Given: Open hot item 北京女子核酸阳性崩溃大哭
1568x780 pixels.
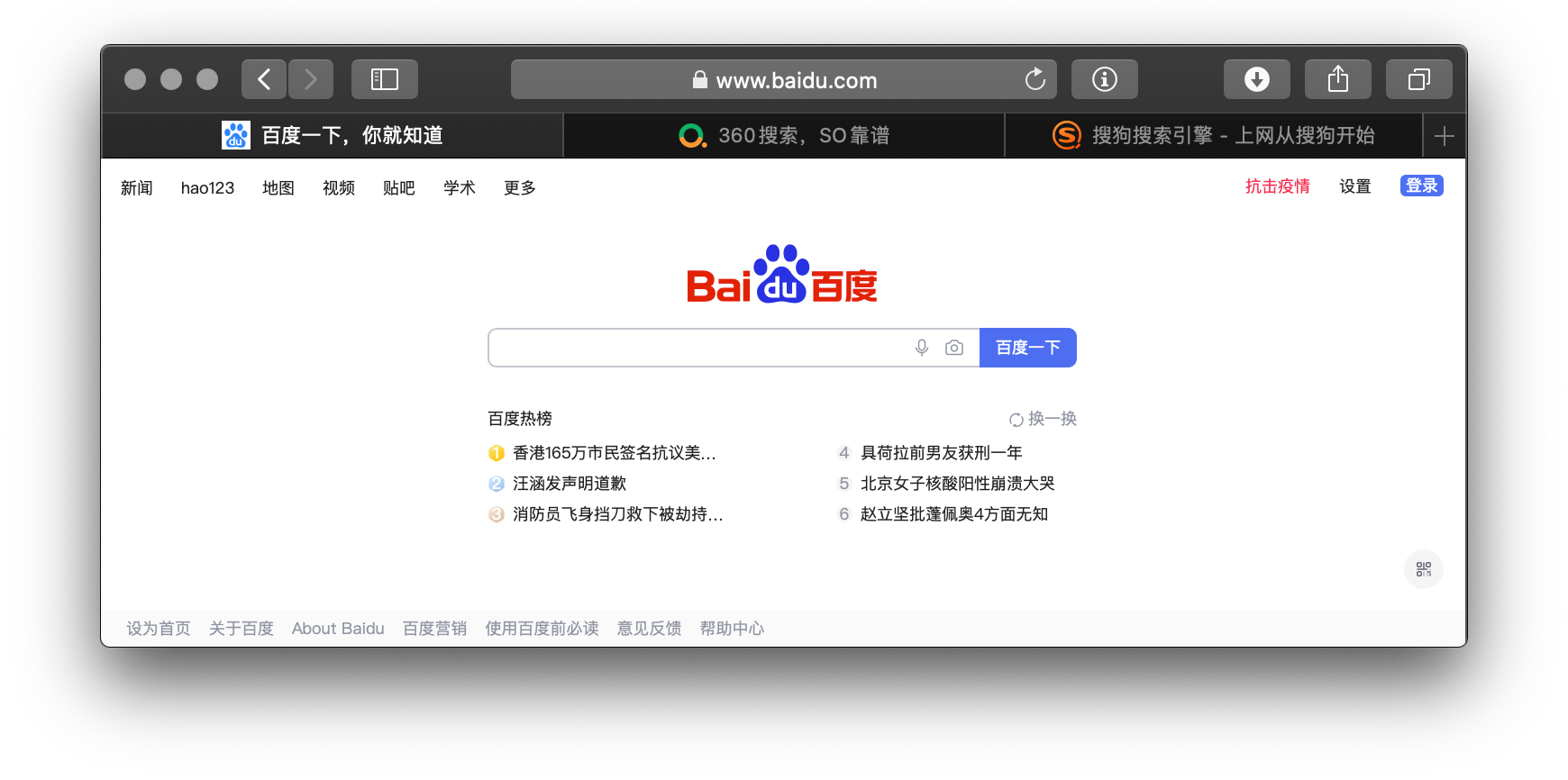Looking at the screenshot, I should (958, 484).
